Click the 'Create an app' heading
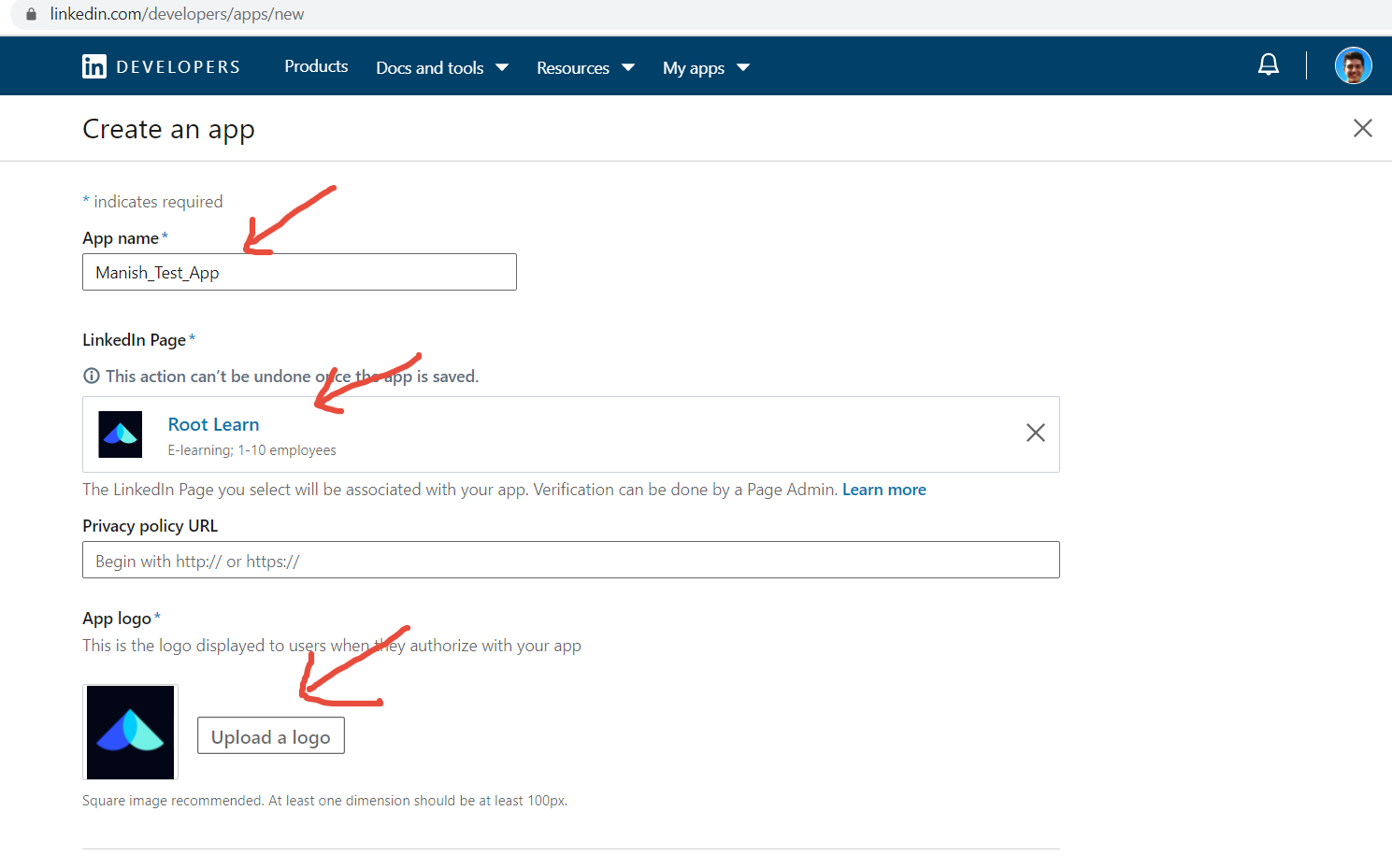The image size is (1392, 868). tap(168, 129)
